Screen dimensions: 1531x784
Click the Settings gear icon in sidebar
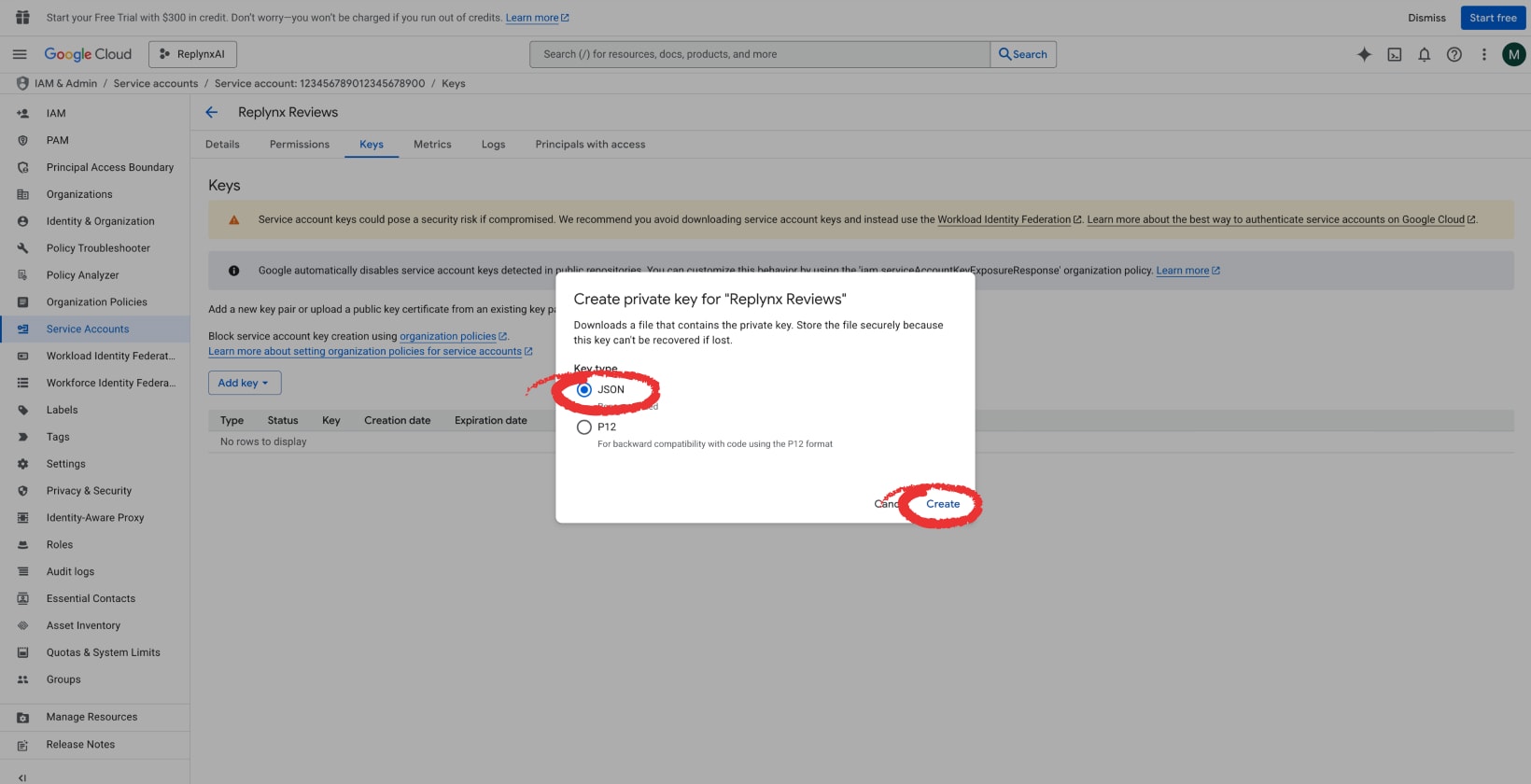pos(22,464)
